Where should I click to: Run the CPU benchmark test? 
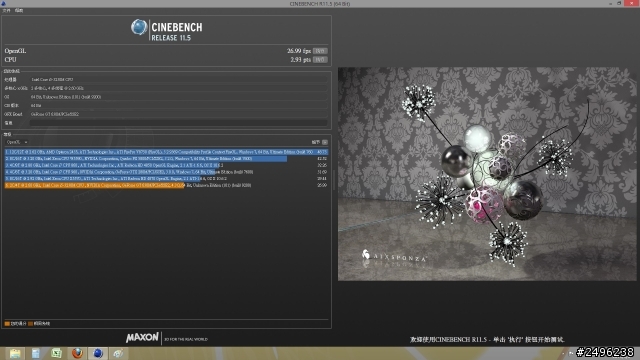tap(320, 60)
